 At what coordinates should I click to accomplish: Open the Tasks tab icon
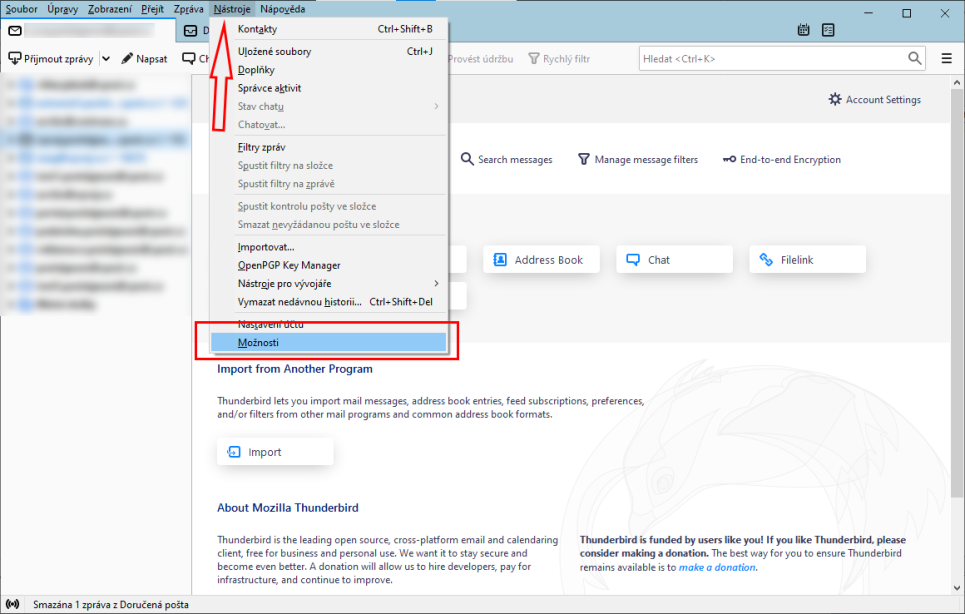(x=828, y=30)
